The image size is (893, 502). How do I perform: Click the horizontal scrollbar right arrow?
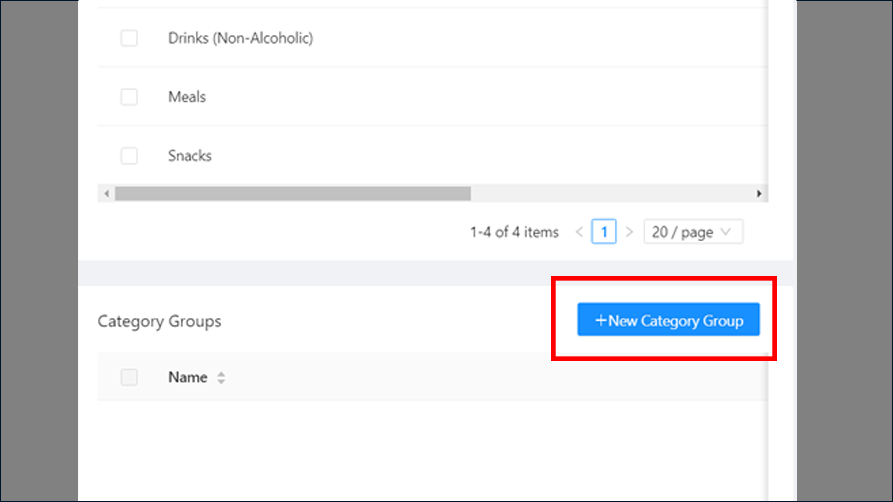[759, 194]
